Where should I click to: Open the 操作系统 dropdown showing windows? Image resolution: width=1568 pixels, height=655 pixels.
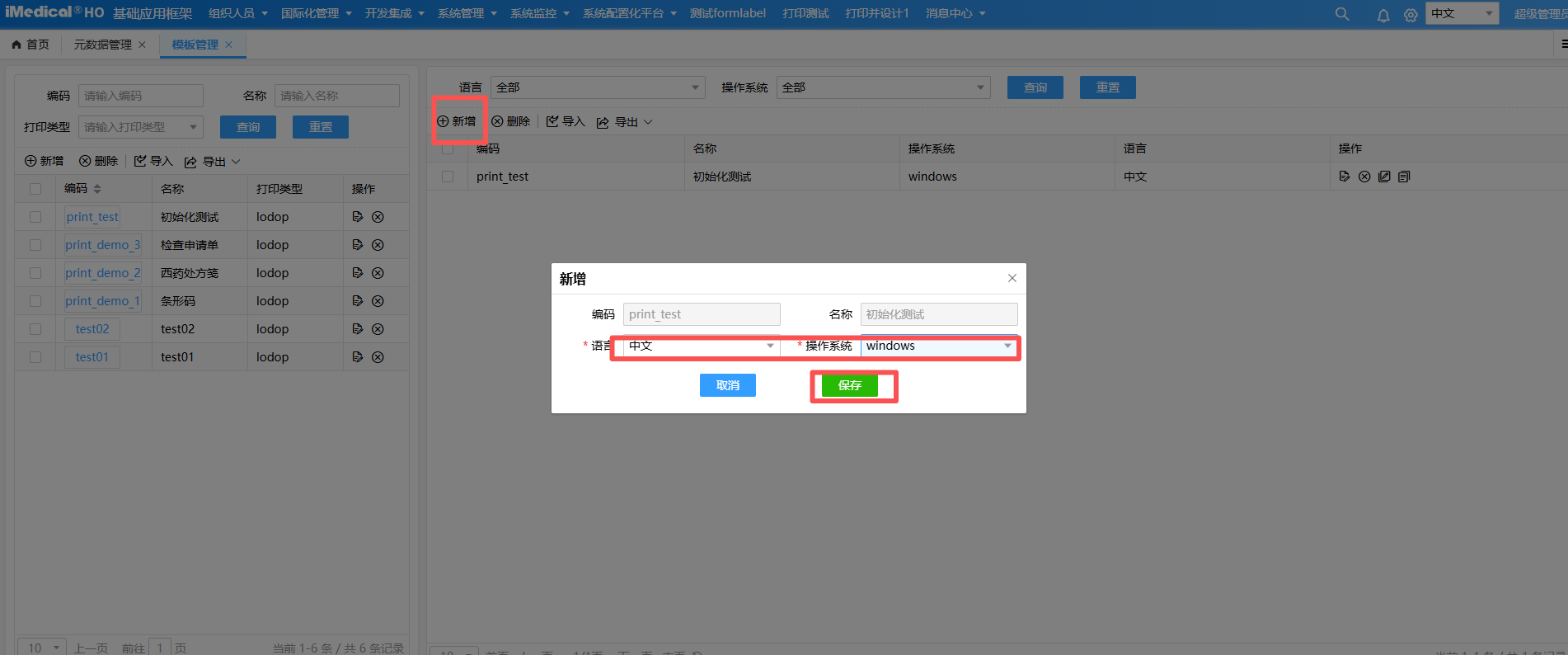938,346
